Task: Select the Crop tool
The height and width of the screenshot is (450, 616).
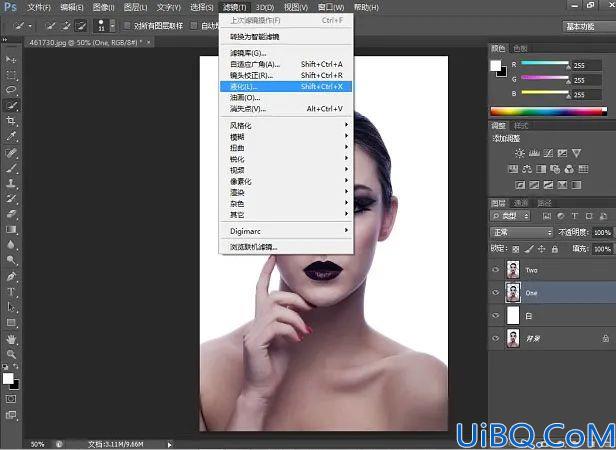Action: 11,121
